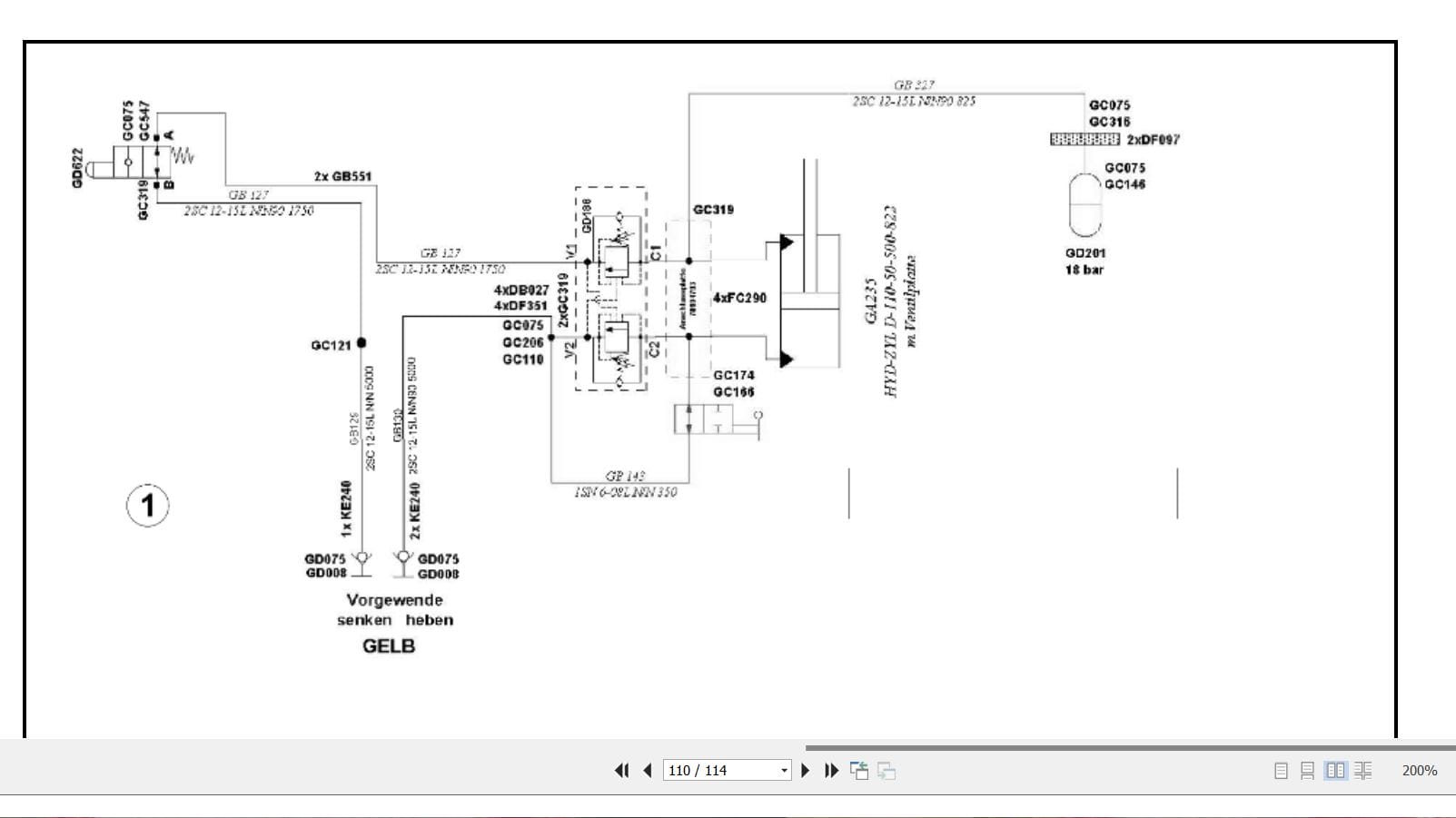Click the circled number 1
Screen dimensions: 1456x818
(147, 506)
